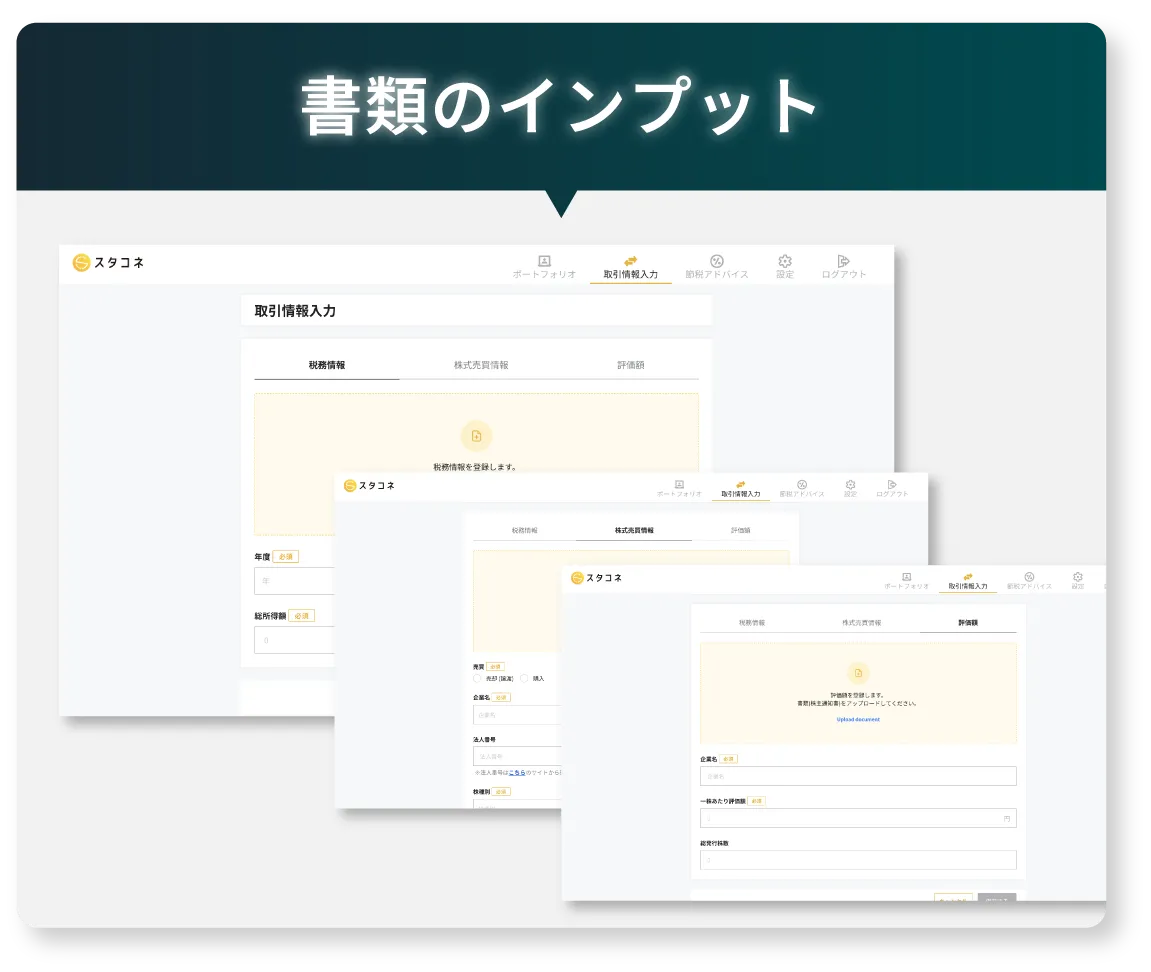Click the 取引情報入力 arrows icon in the rearmost window
Image resolution: width=1151 pixels, height=972 pixels.
pos(630,261)
